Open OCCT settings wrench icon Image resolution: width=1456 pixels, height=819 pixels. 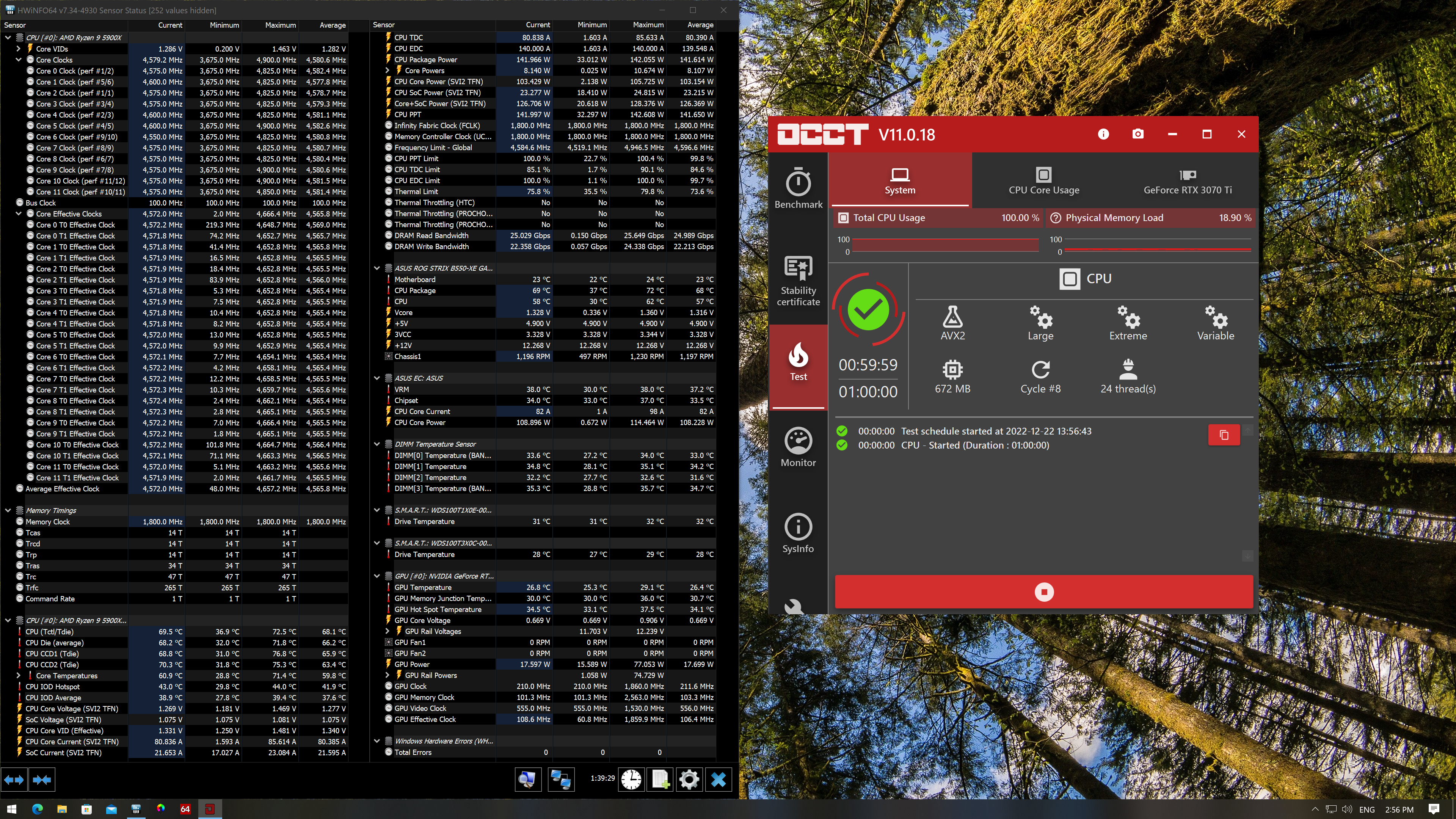(x=794, y=607)
